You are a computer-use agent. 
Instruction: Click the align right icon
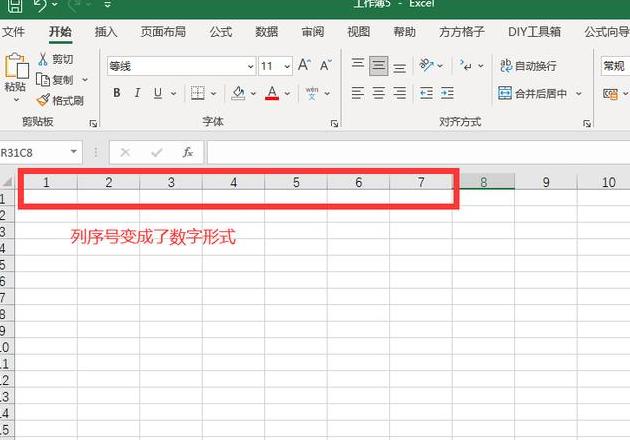(x=399, y=93)
